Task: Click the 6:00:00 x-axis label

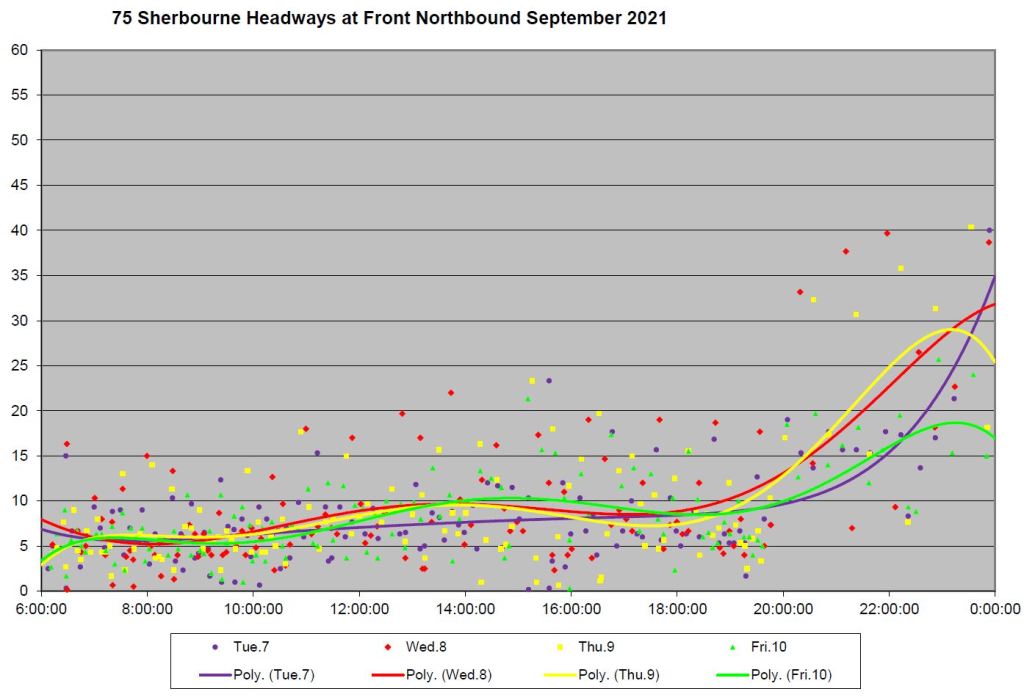Action: (x=41, y=608)
